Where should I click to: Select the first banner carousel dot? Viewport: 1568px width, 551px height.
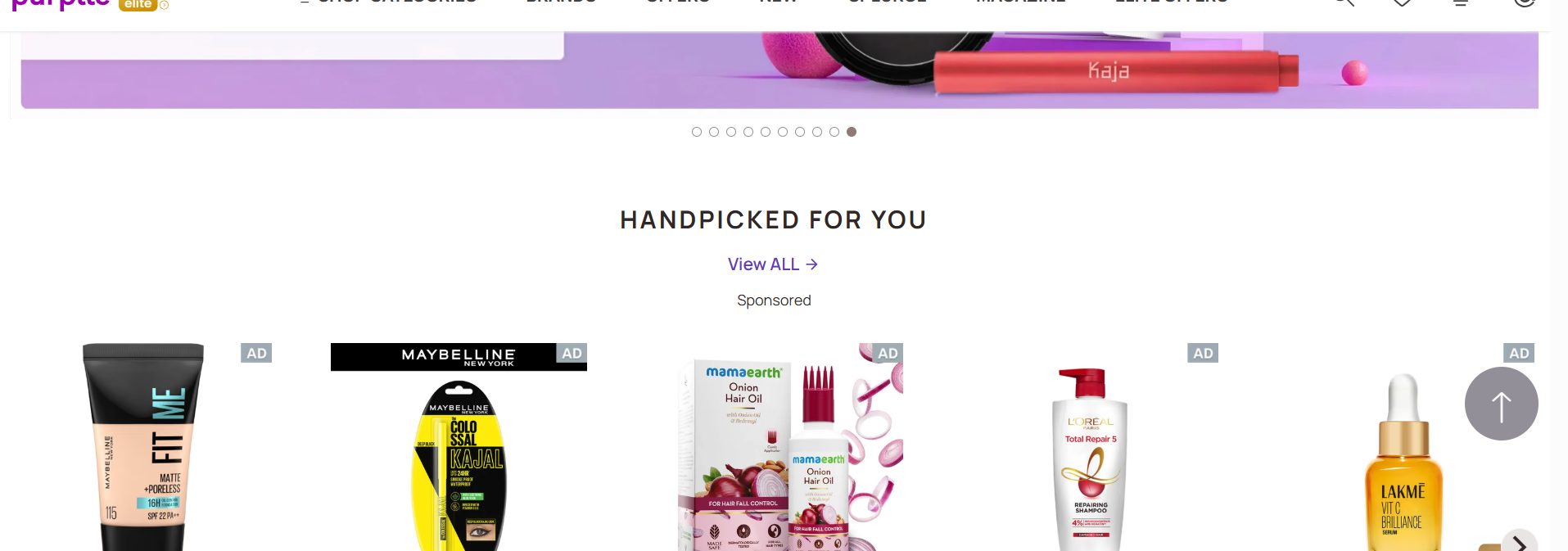(697, 132)
